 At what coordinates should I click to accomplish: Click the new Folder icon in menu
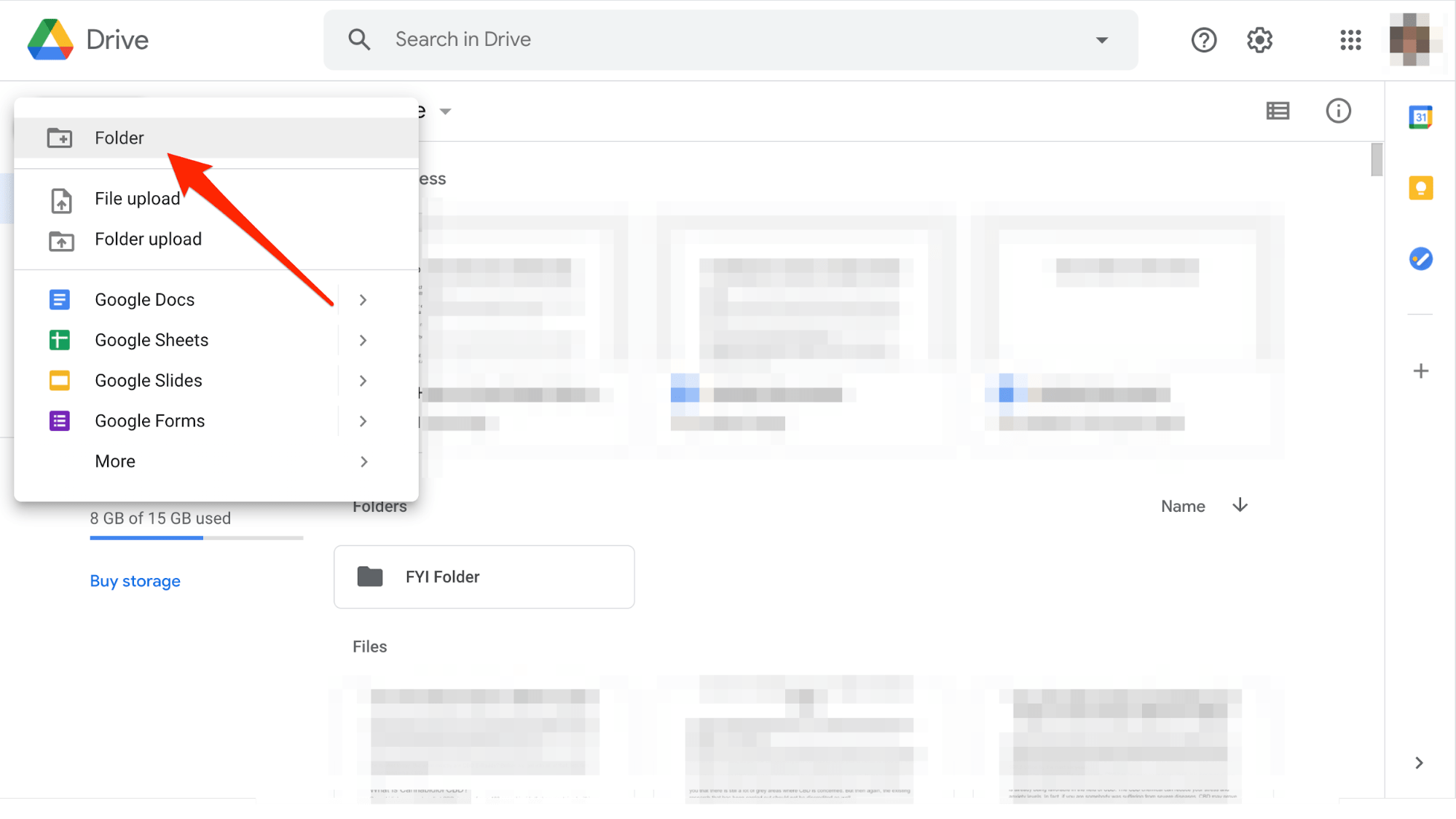click(60, 138)
